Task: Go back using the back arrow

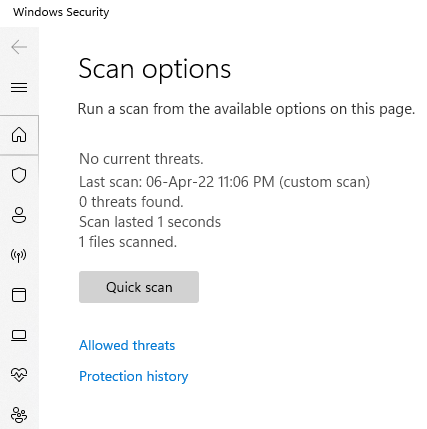Action: [19, 47]
